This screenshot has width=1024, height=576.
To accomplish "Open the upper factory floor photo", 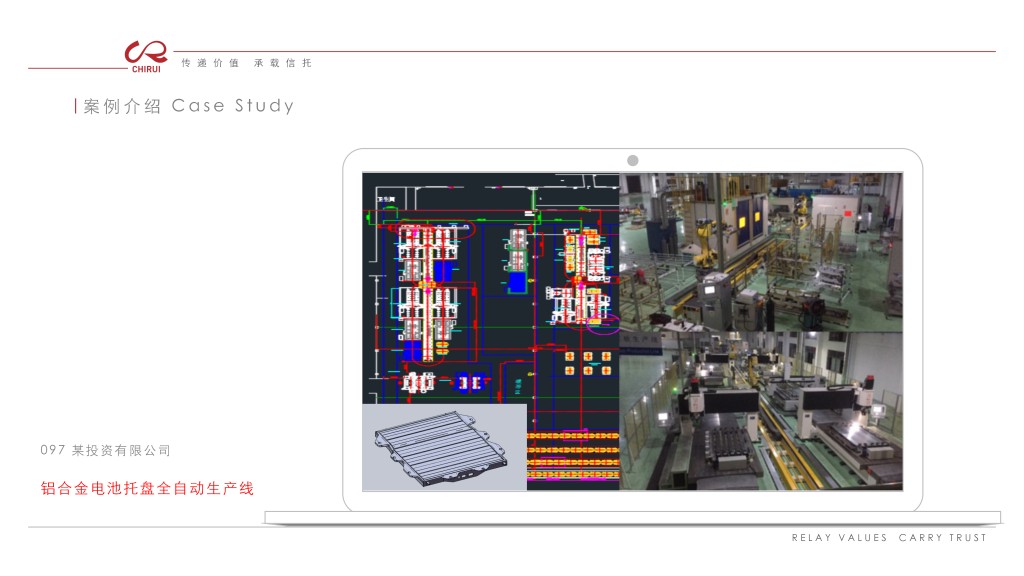I will click(760, 251).
